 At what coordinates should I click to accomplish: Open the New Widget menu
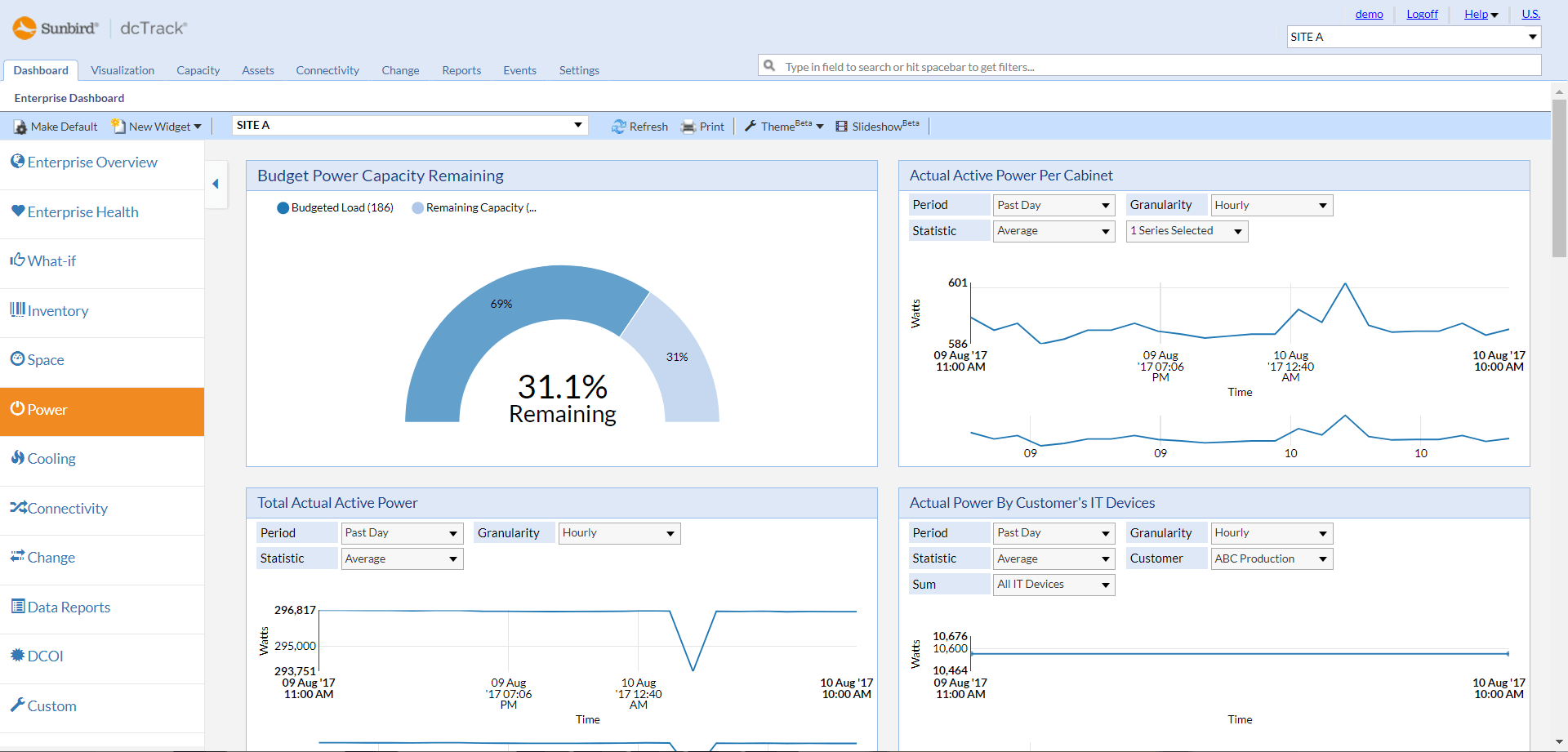pyautogui.click(x=155, y=126)
